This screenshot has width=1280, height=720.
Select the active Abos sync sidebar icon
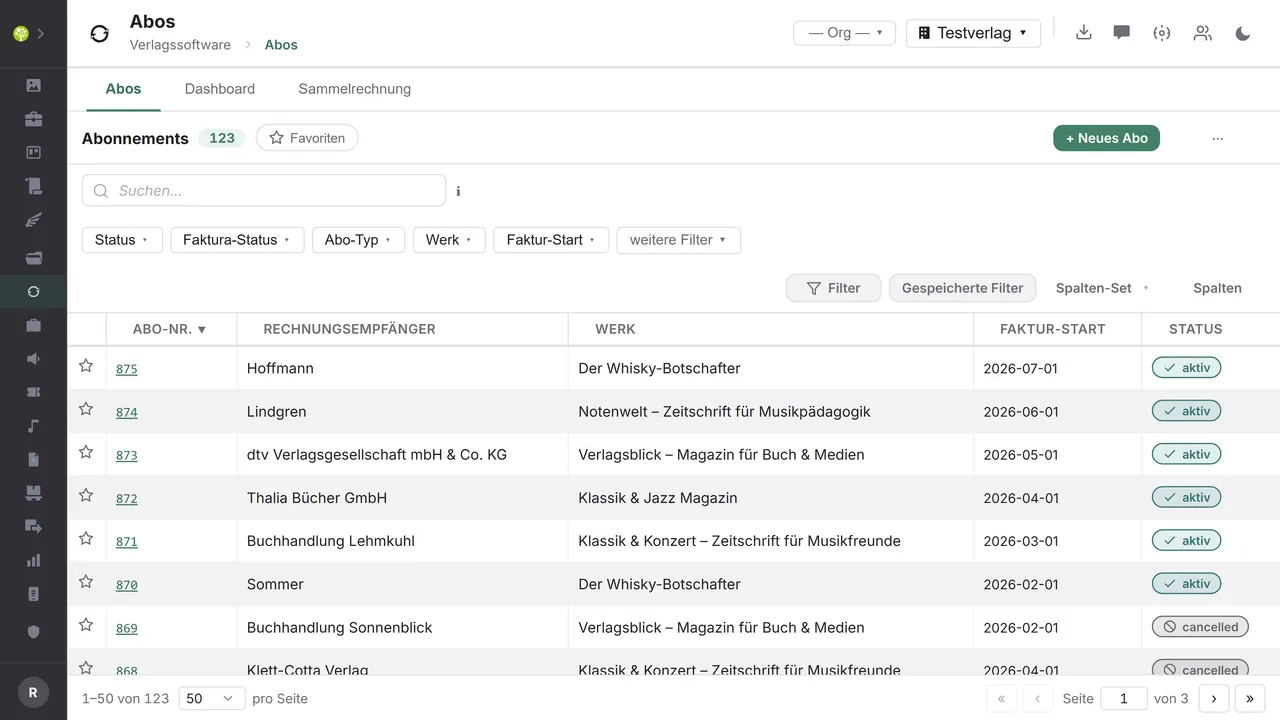click(x=33, y=292)
